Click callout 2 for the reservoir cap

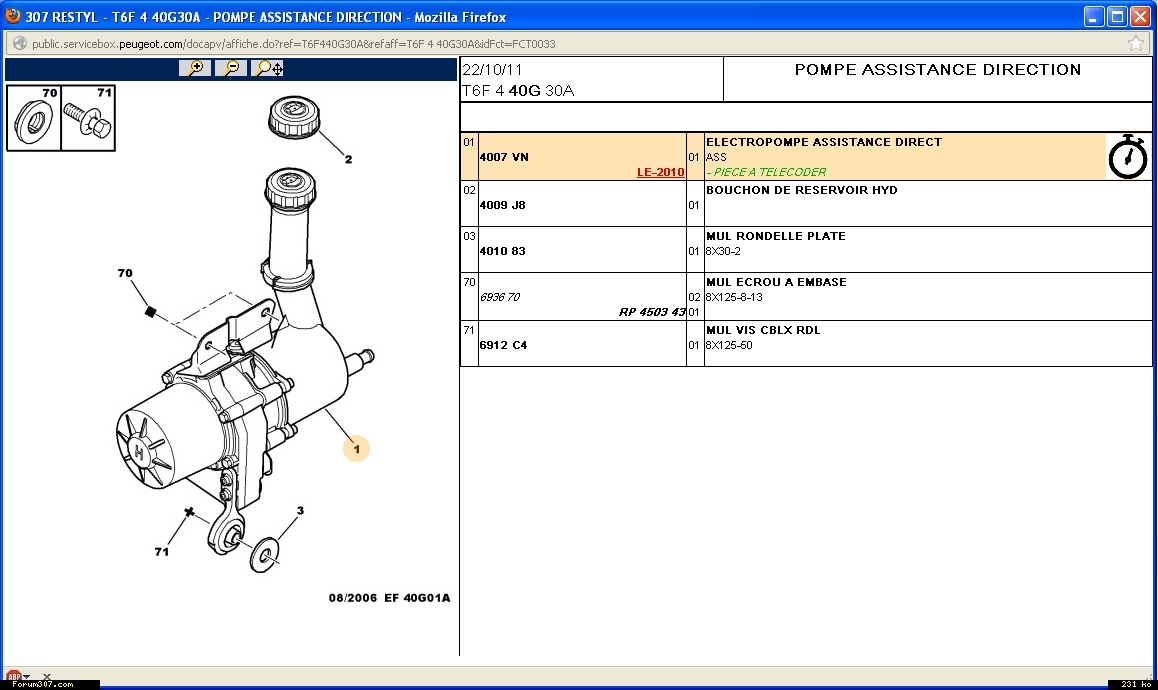pos(348,159)
